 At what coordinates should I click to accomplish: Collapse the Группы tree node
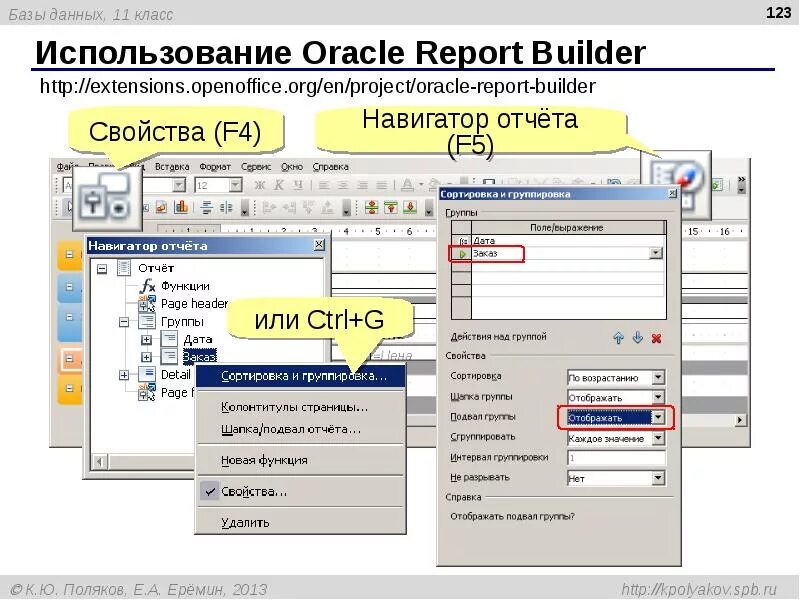(x=124, y=322)
